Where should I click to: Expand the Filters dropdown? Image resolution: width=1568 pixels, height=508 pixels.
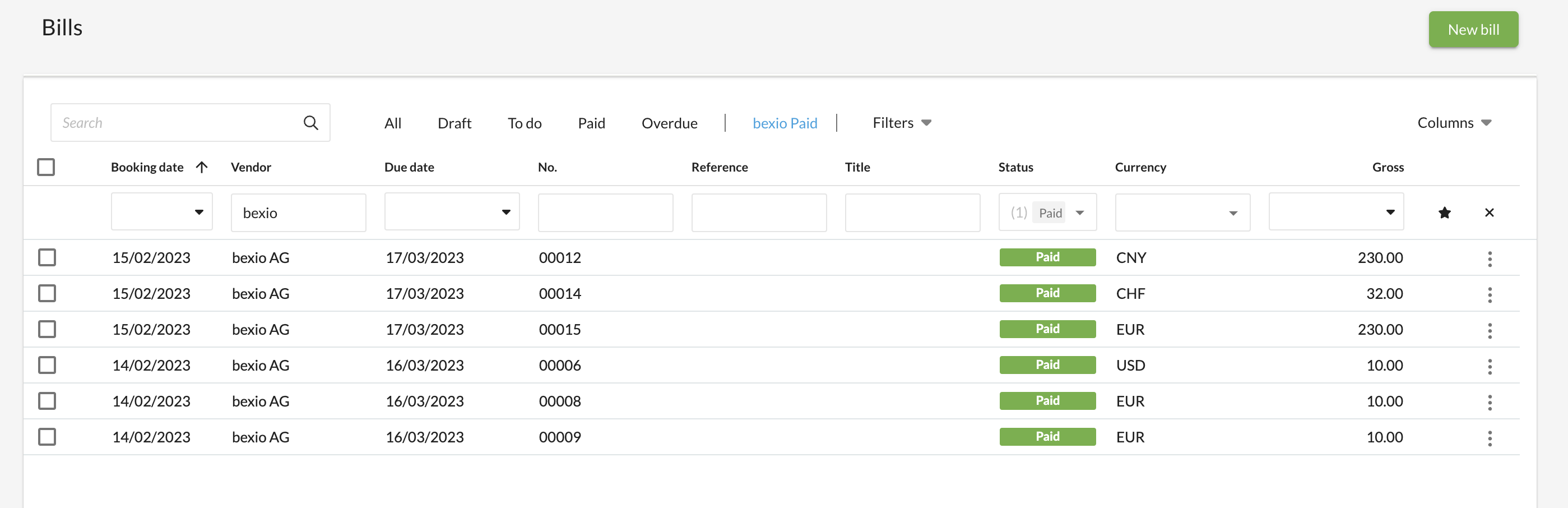pyautogui.click(x=901, y=123)
